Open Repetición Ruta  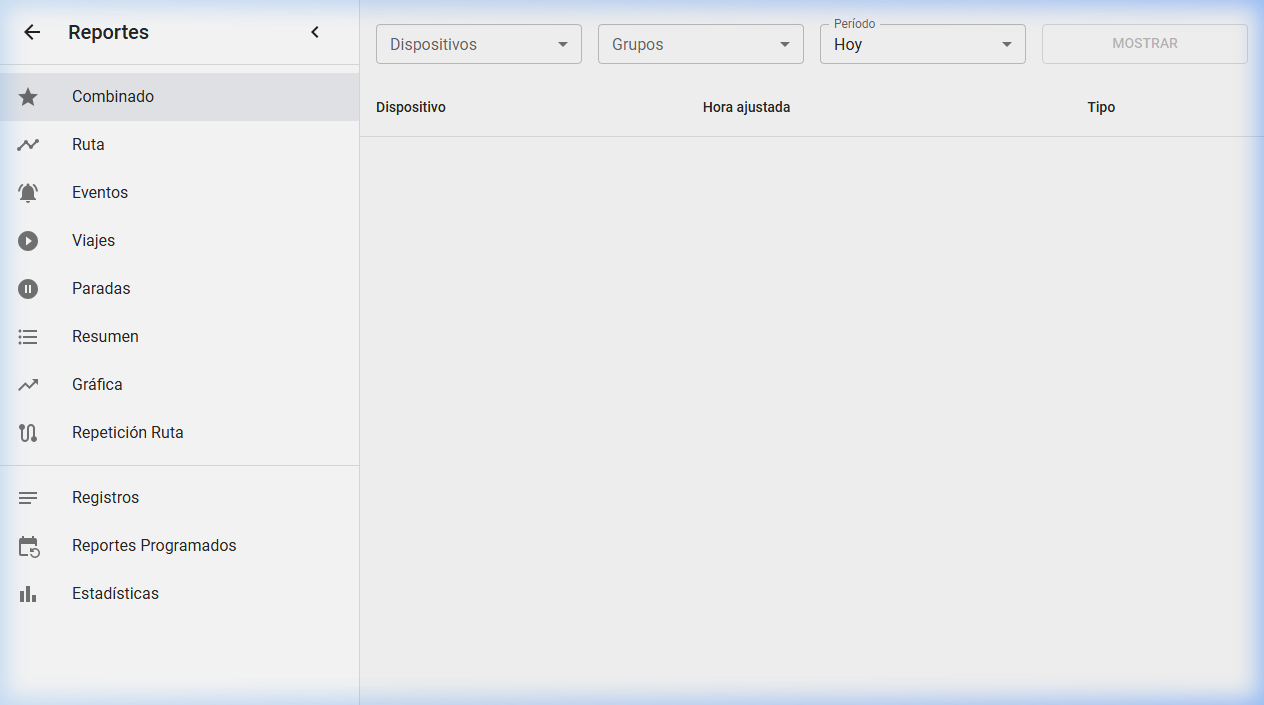180,433
